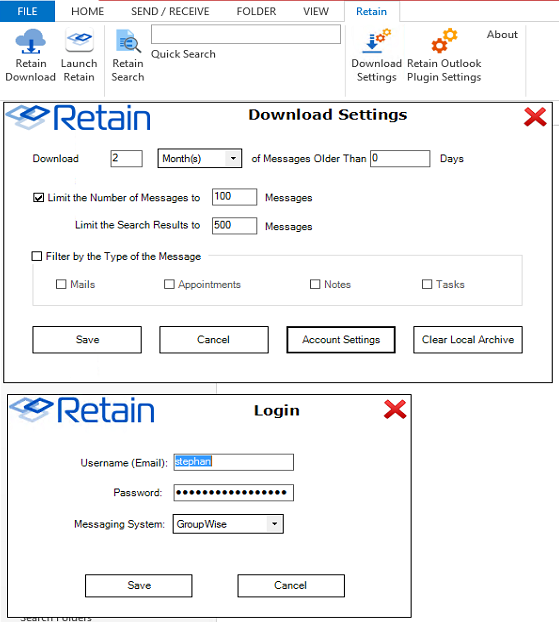Close the Login dialog with red X
Viewport: 559px width, 622px height.
click(x=395, y=410)
